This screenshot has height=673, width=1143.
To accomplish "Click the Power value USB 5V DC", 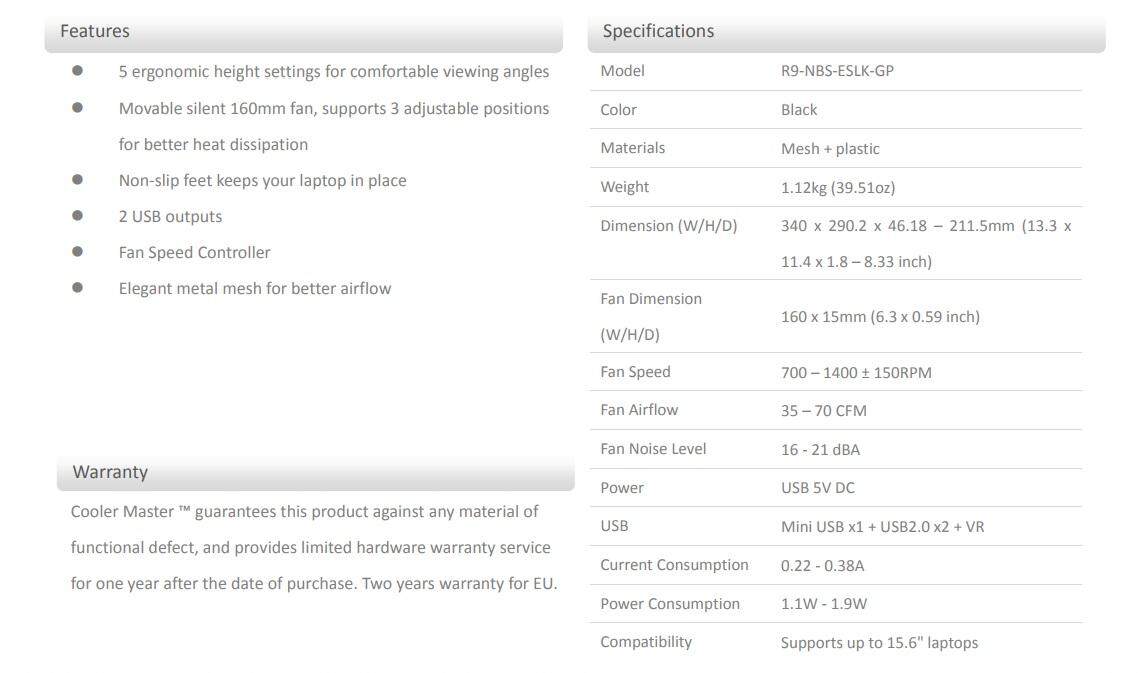I will [818, 488].
